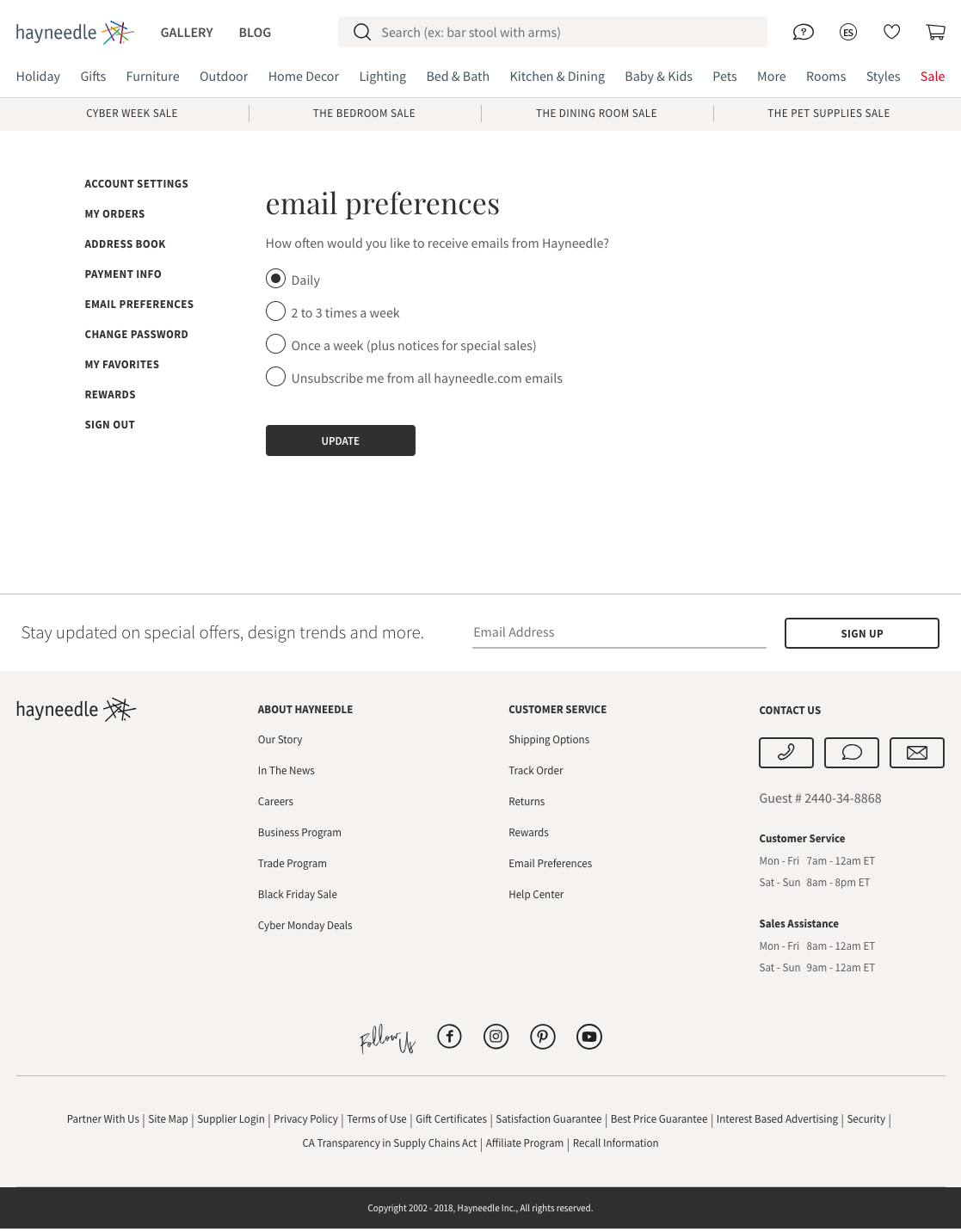Focus the Email Address newsletter field

(619, 632)
